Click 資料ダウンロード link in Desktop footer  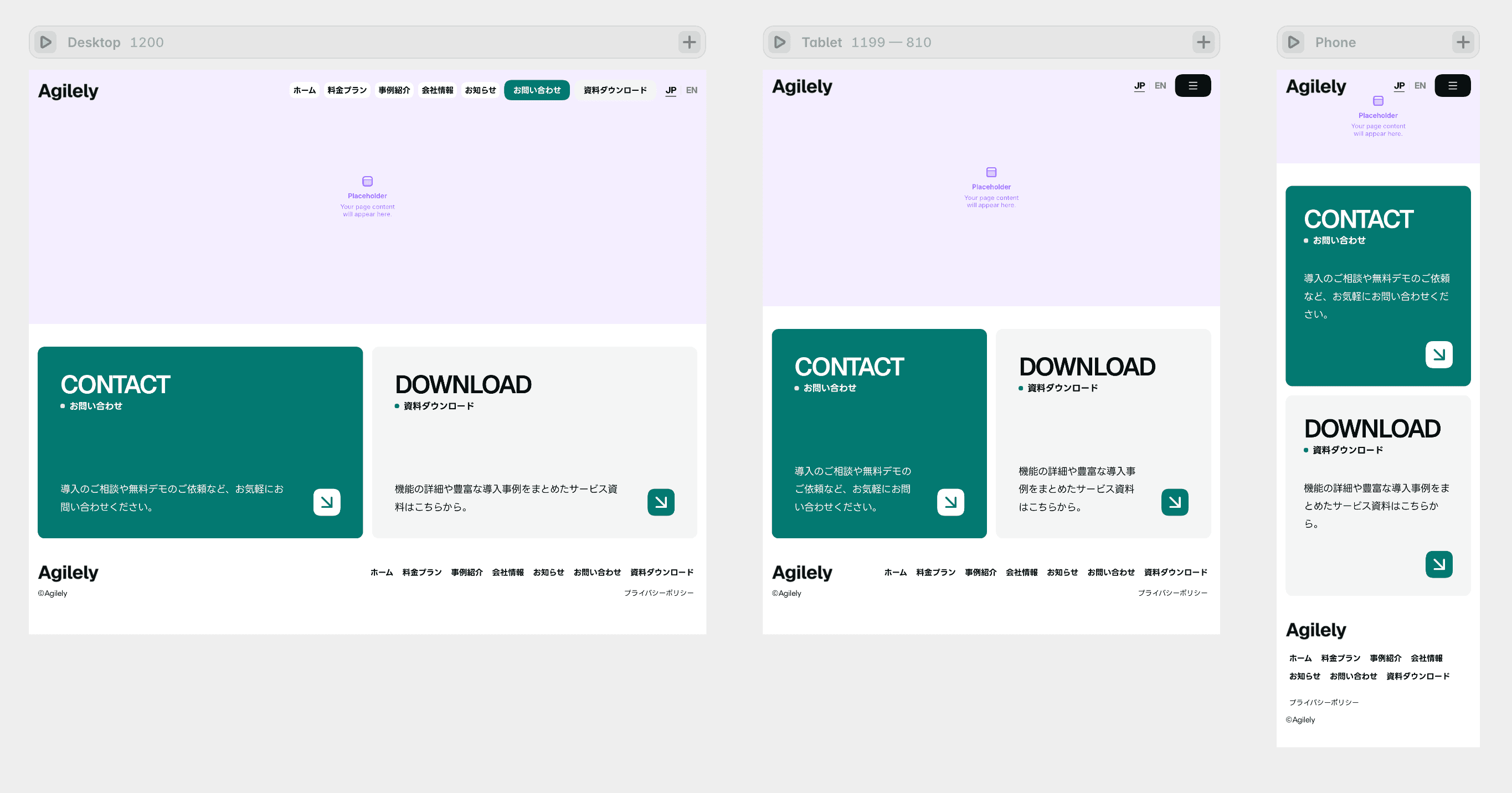coord(661,572)
